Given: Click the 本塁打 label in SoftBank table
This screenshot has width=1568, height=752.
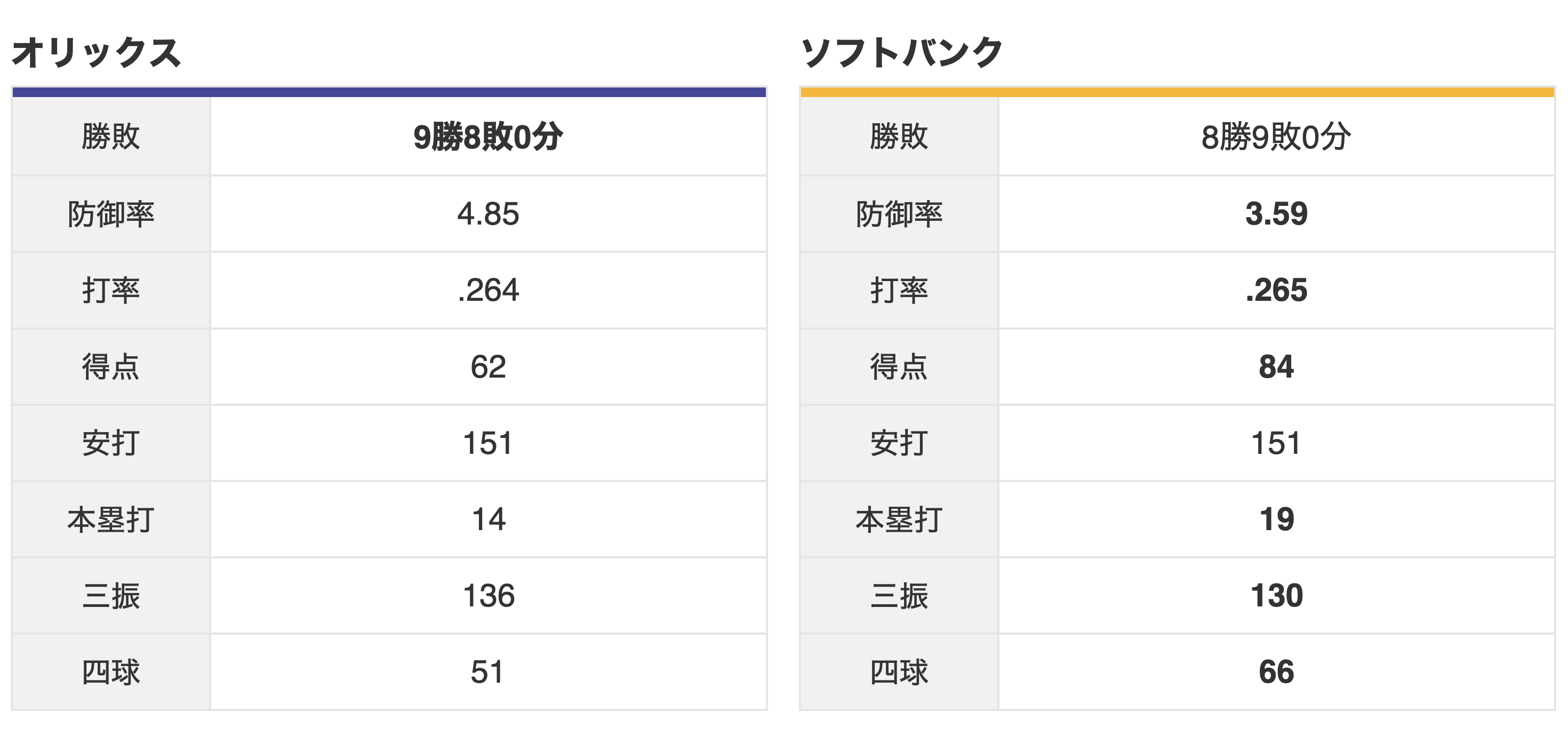Looking at the screenshot, I should (899, 519).
